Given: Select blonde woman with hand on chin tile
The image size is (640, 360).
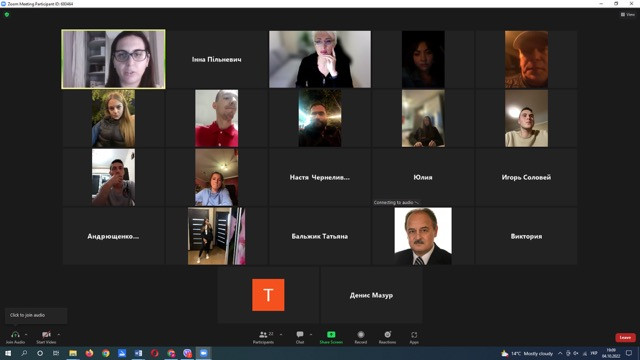Looking at the screenshot, I should point(320,59).
